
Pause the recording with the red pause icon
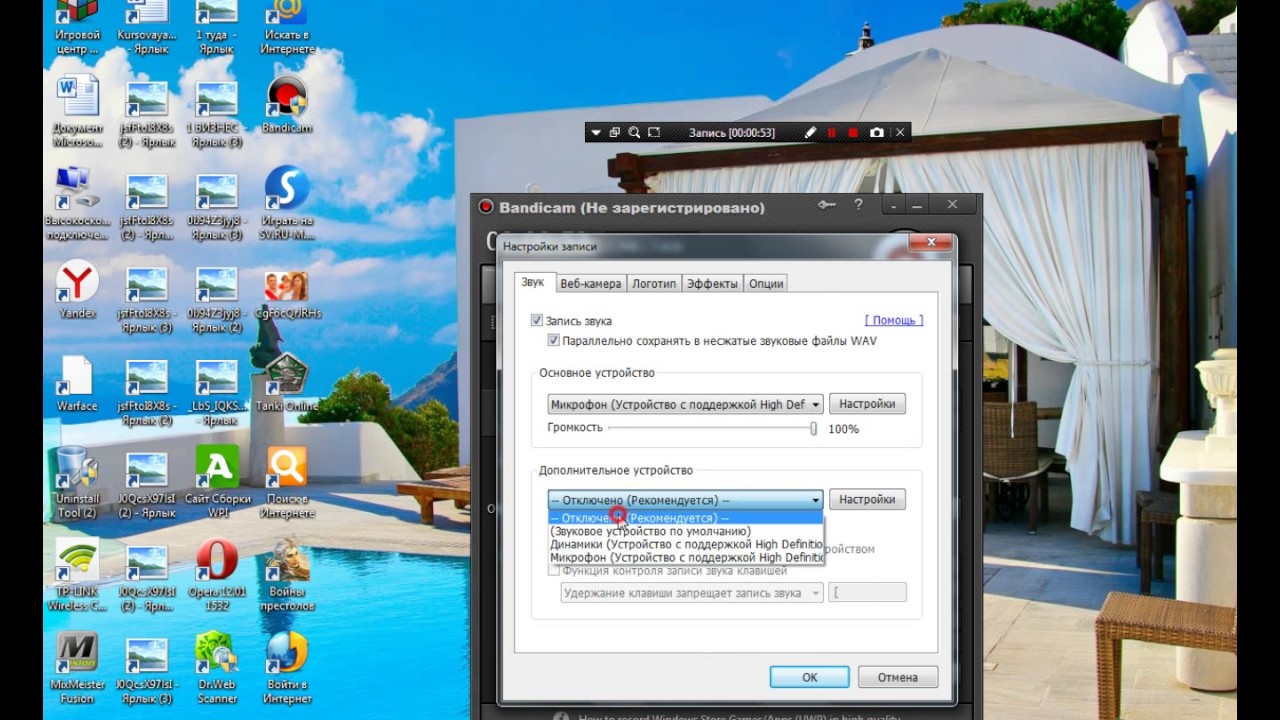pyautogui.click(x=831, y=132)
